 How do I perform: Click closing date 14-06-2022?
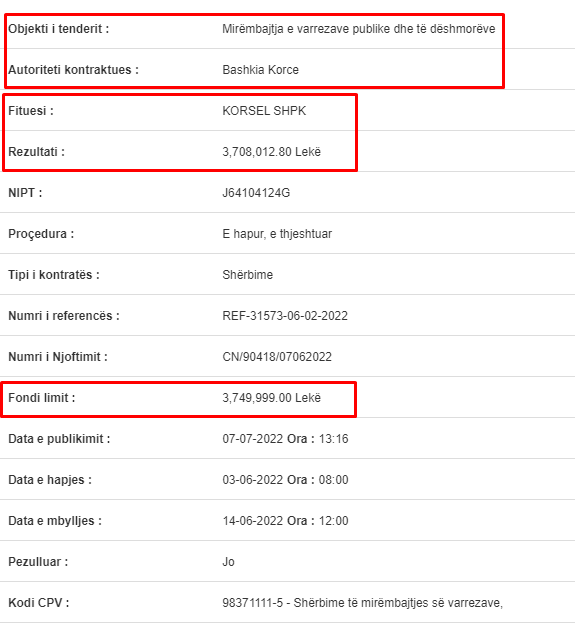click(x=252, y=521)
